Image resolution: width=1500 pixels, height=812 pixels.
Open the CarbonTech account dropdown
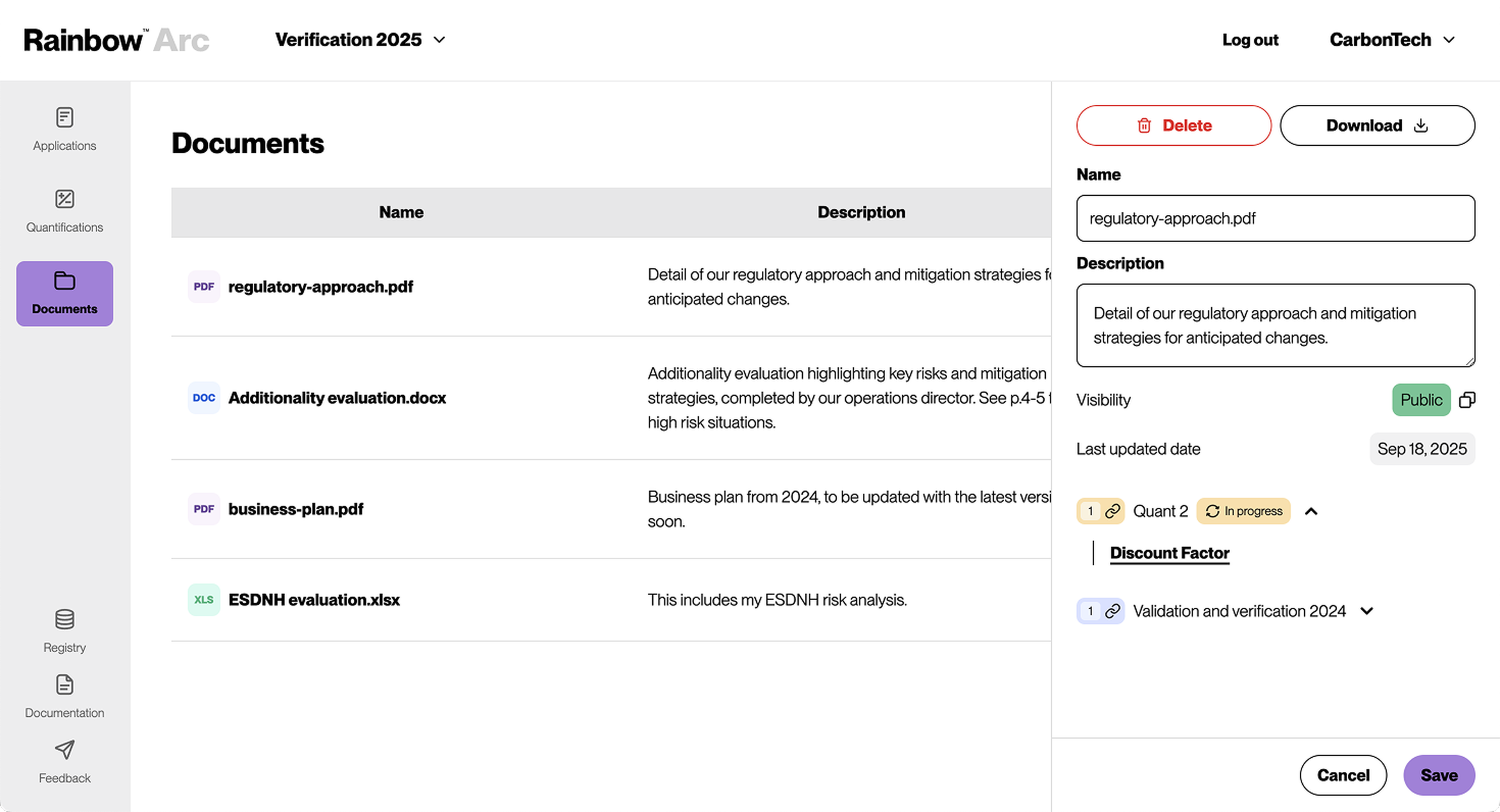coord(1392,39)
